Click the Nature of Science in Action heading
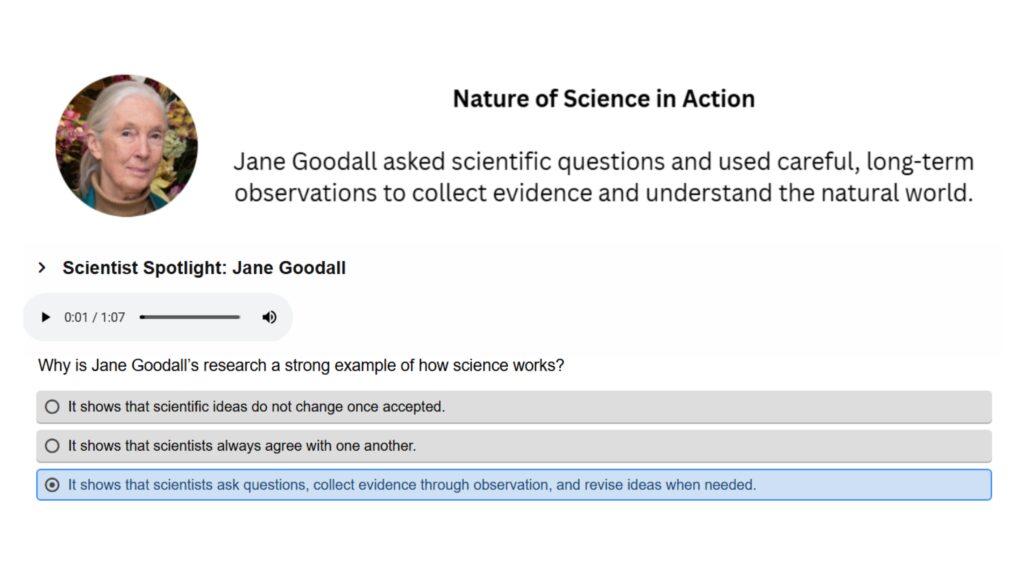Image resolution: width=1024 pixels, height=576 pixels. (x=603, y=98)
